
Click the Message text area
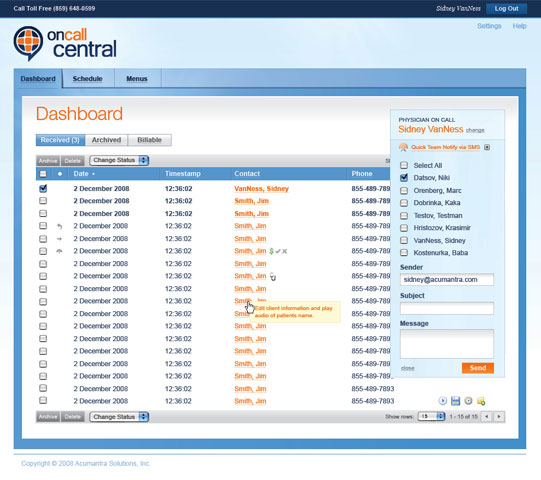447,344
